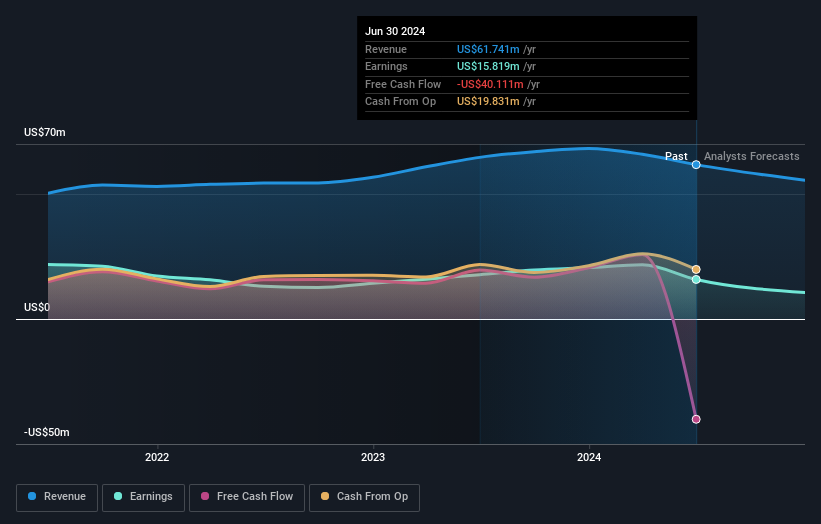
Task: Click the US$19.831m cash from op value
Action: 488,102
